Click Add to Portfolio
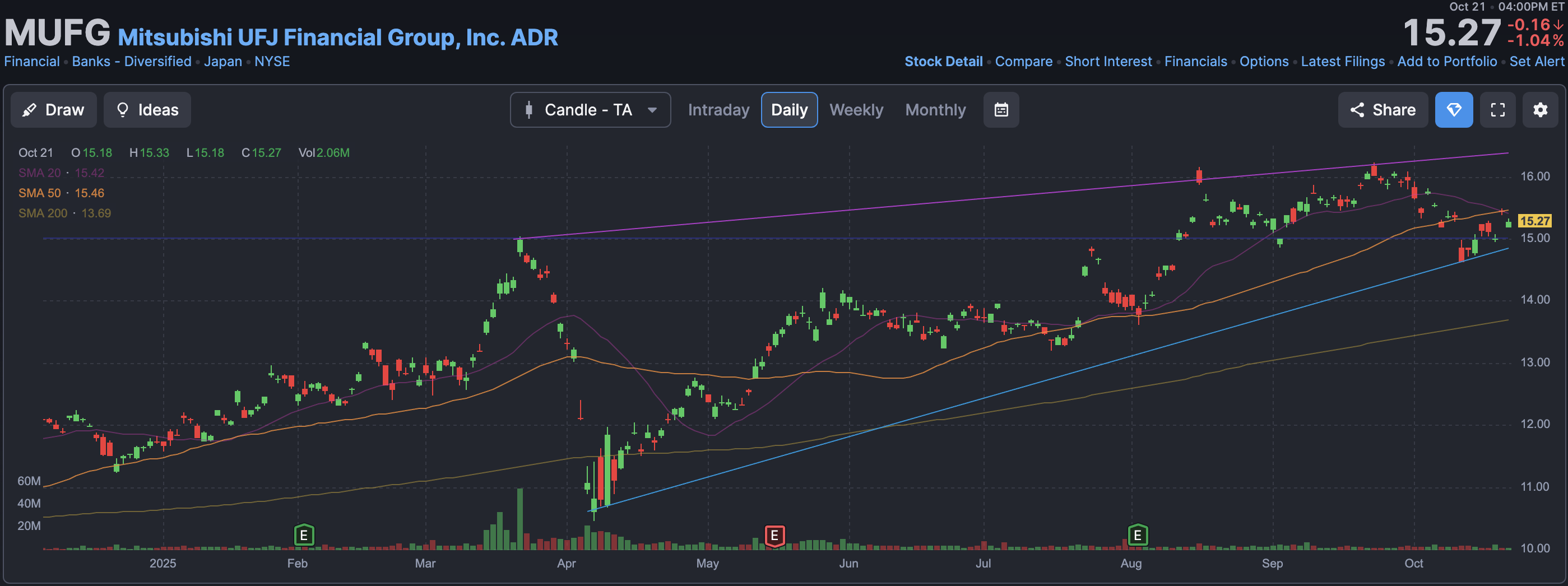Viewport: 1568px width, 586px height. [1448, 62]
